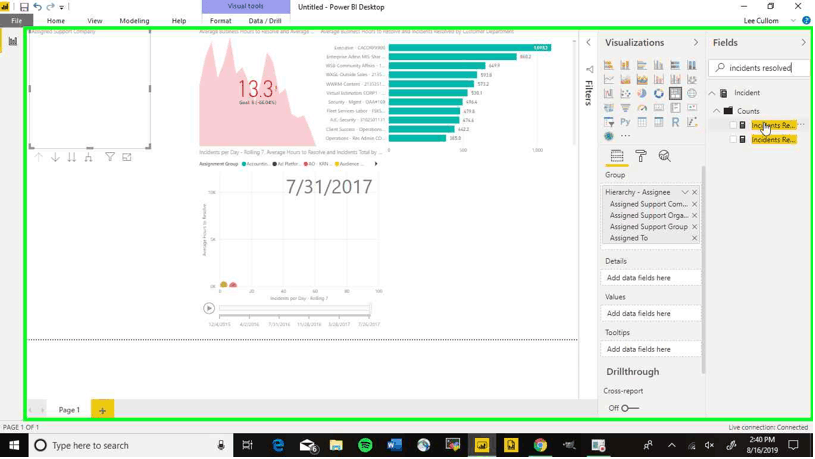815x459 pixels.
Task: Open Quick Access Toolbar customize dropdown
Action: pyautogui.click(x=62, y=7)
